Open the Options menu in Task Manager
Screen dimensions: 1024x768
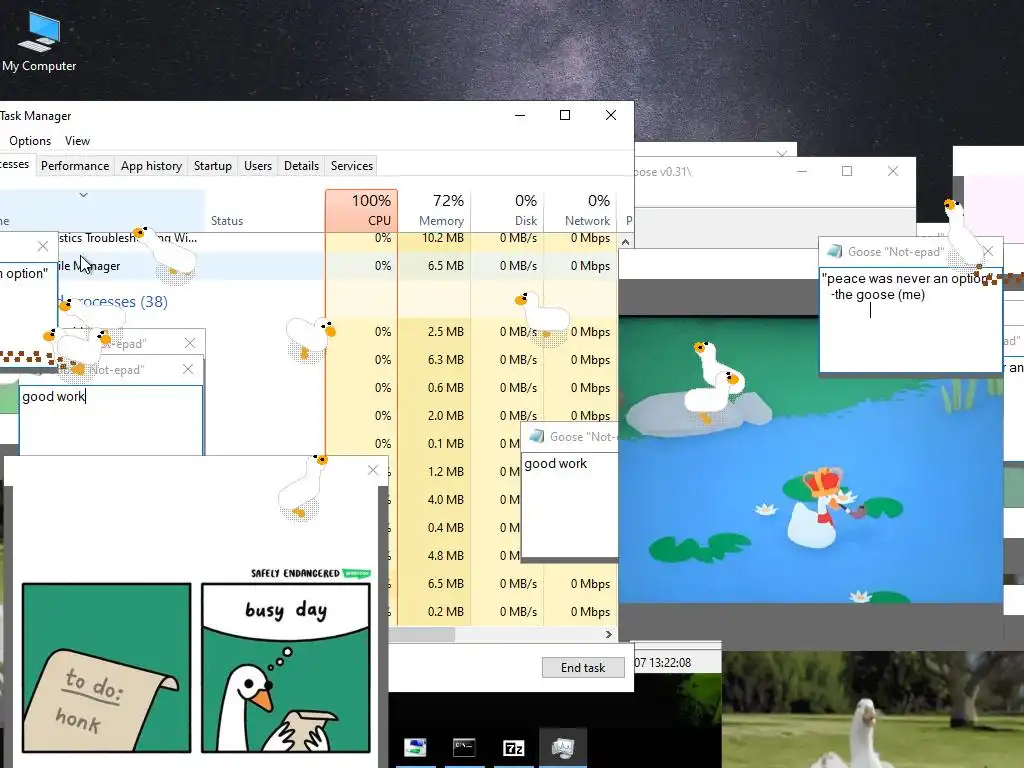tap(30, 141)
